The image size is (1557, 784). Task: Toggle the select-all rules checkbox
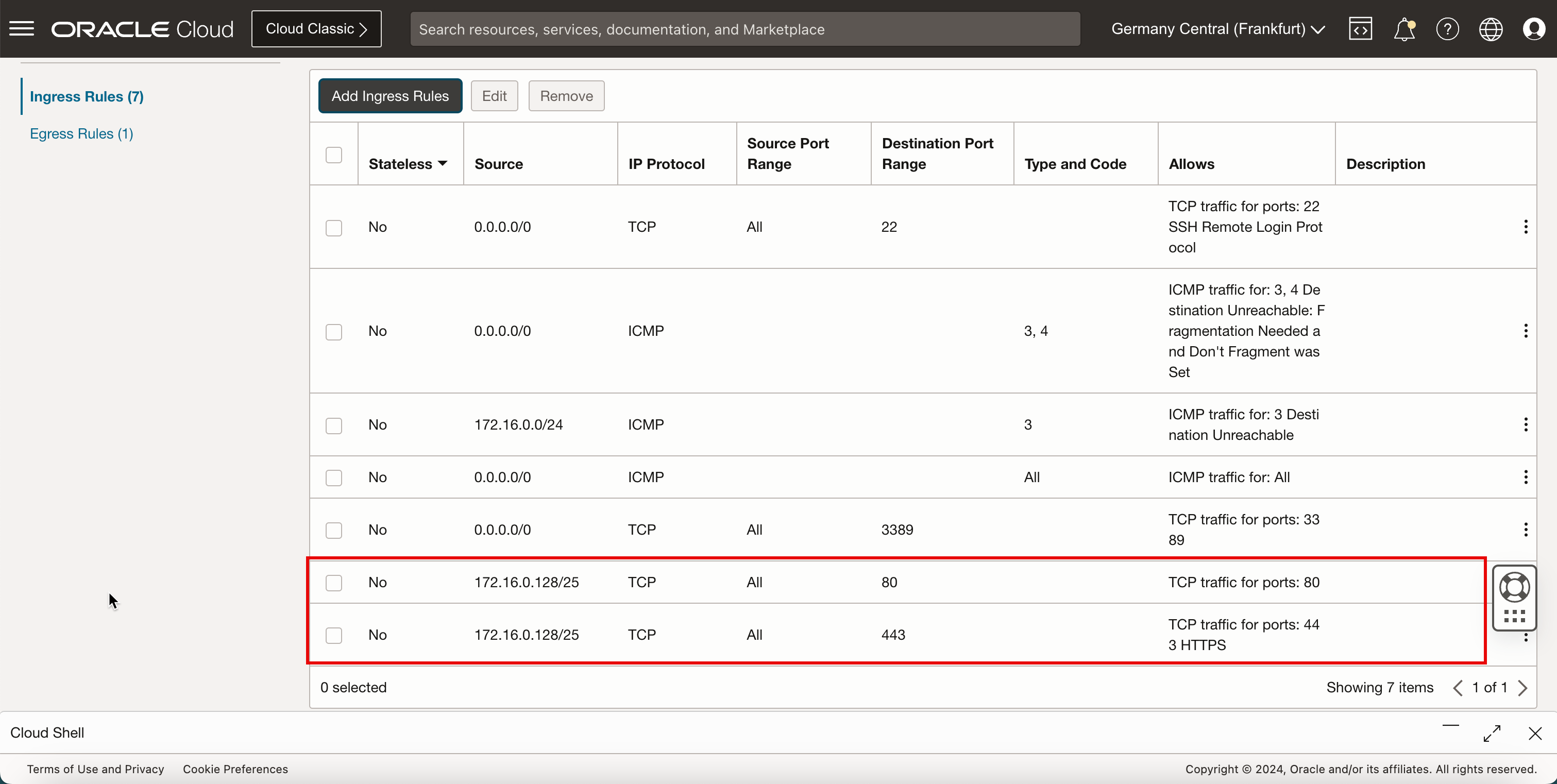pyautogui.click(x=334, y=155)
